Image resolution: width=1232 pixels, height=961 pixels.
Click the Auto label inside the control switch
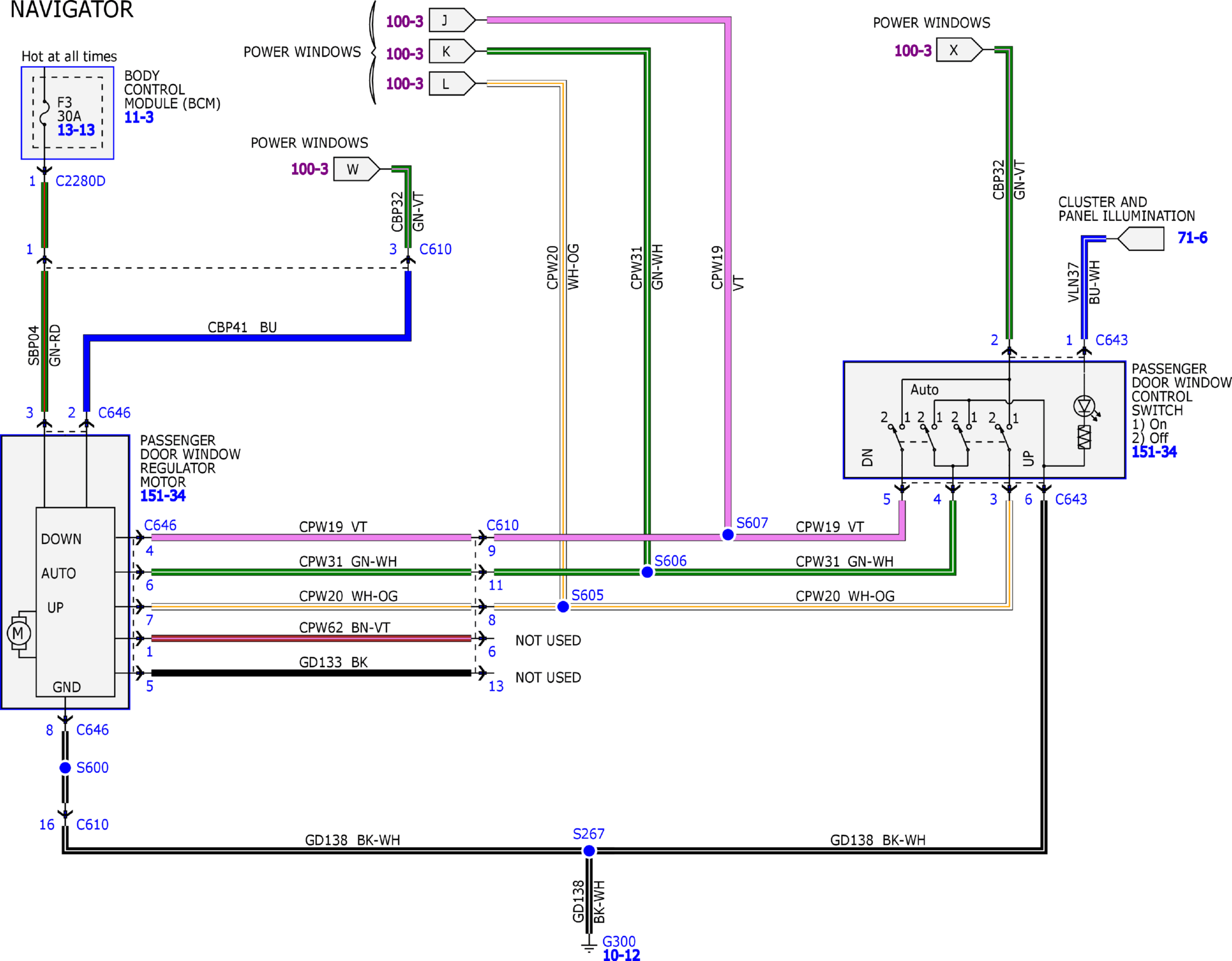pyautogui.click(x=924, y=390)
